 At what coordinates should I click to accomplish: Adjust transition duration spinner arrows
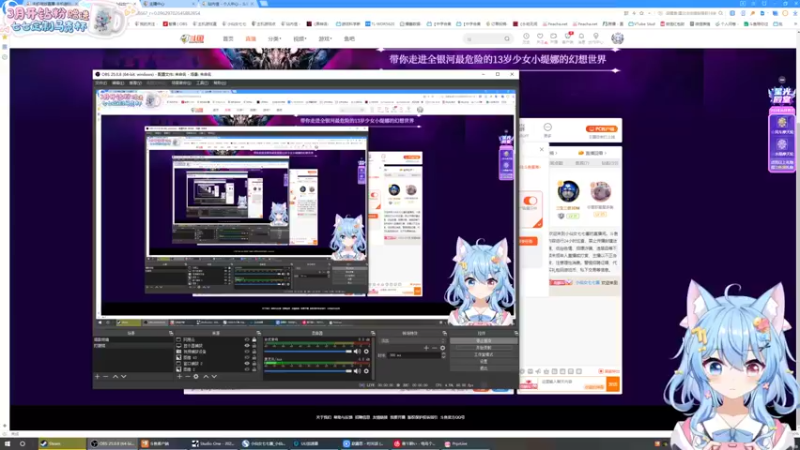pyautogui.click(x=443, y=355)
